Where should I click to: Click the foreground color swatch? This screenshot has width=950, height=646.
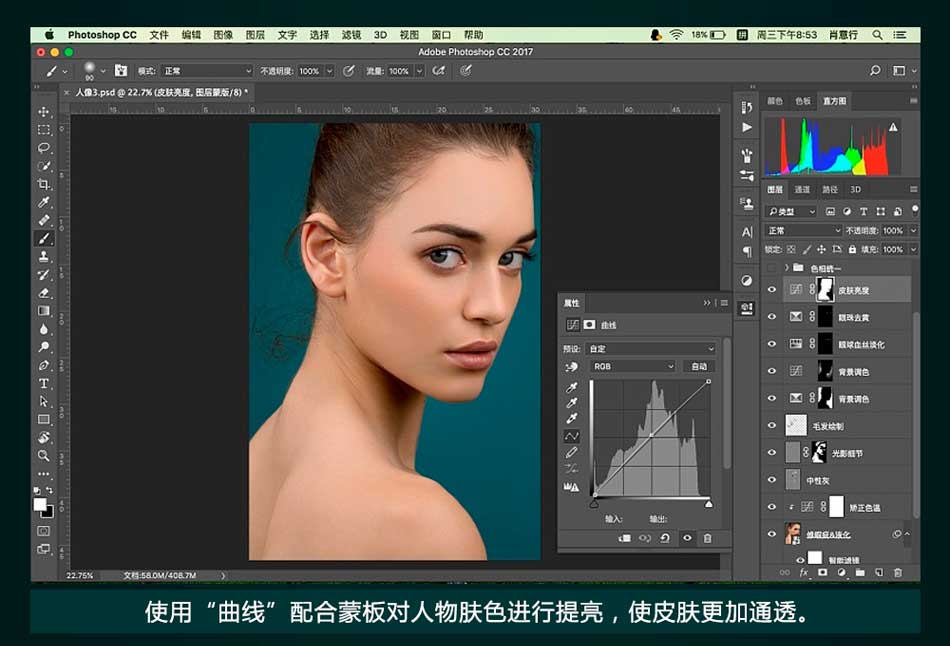(40, 505)
